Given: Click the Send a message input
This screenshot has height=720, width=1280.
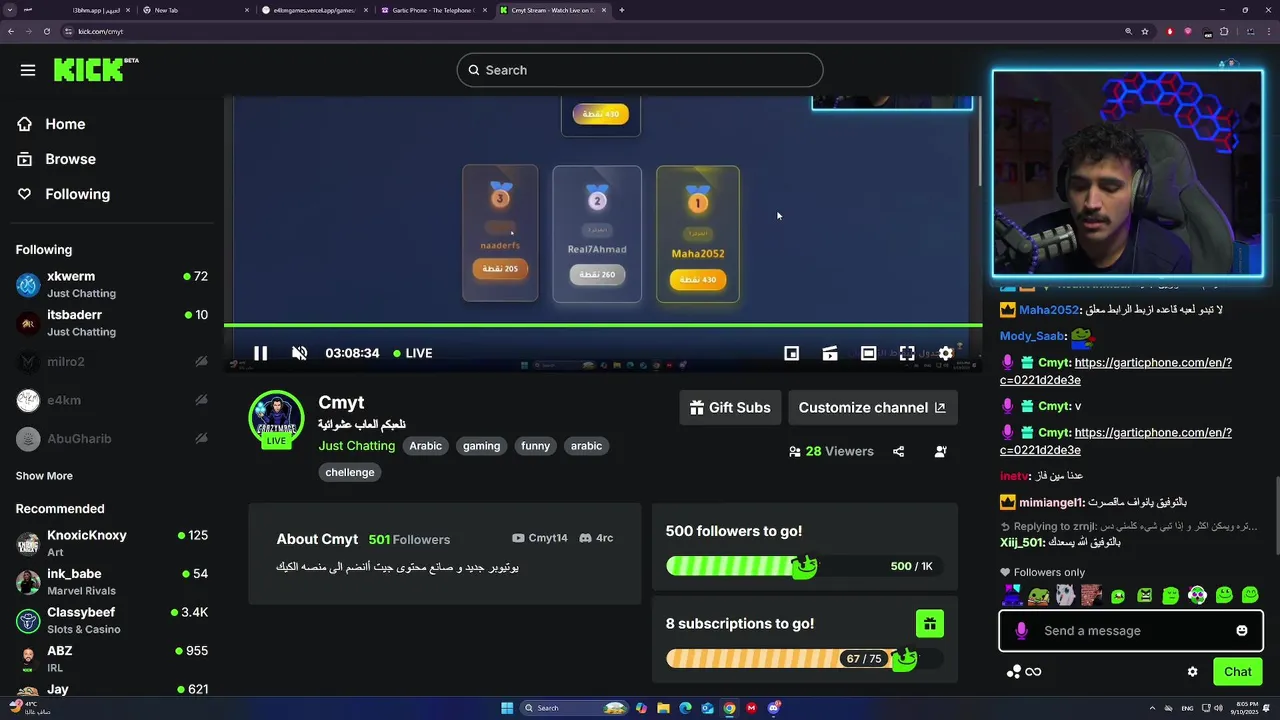Looking at the screenshot, I should click(1130, 631).
